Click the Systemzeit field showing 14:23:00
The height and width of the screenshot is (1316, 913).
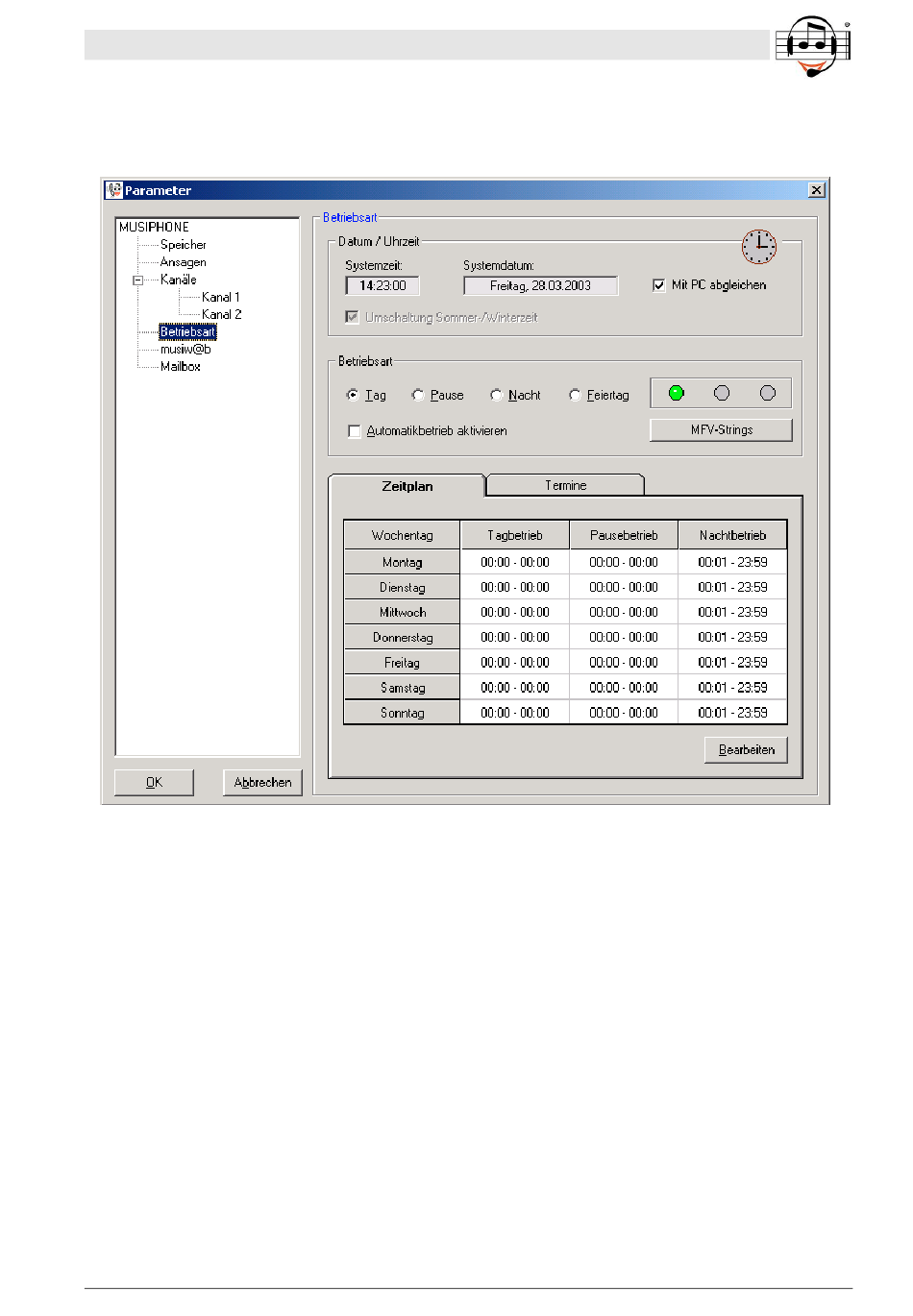tap(382, 285)
